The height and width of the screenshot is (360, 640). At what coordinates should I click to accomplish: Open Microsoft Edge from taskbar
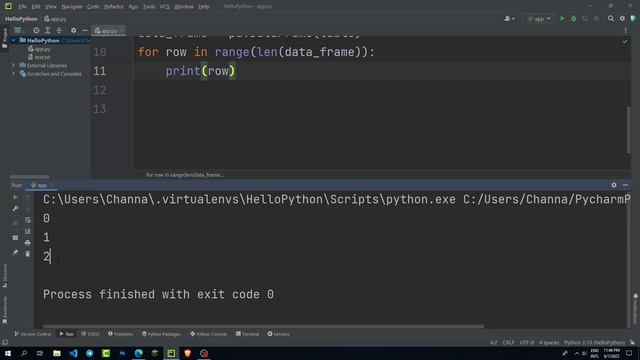point(138,353)
